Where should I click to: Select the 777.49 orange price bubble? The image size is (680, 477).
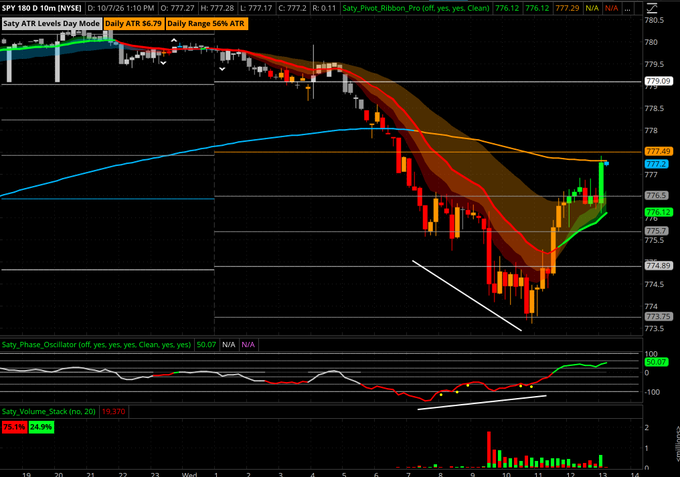pos(658,151)
